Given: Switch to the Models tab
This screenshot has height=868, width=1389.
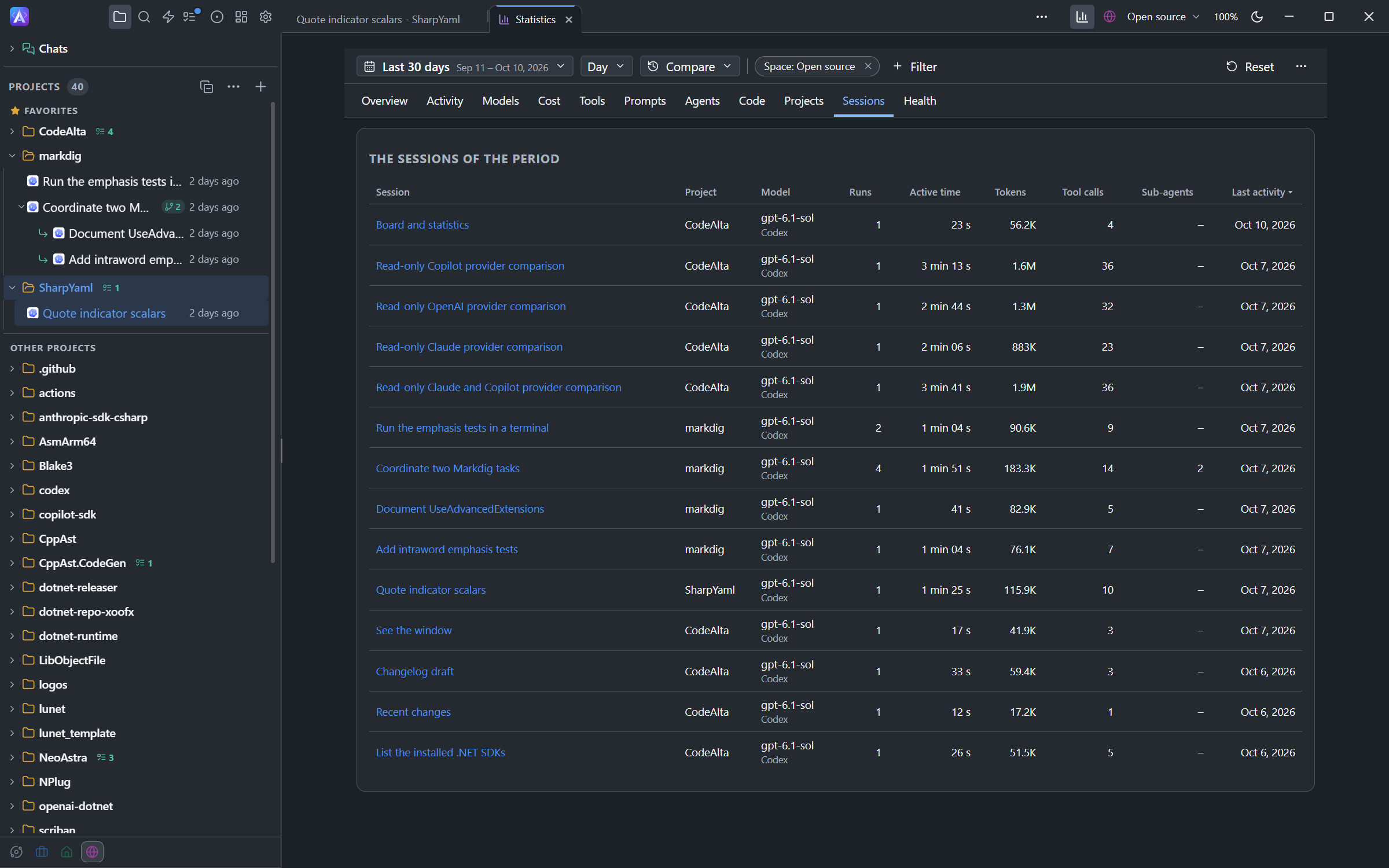Looking at the screenshot, I should 500,101.
